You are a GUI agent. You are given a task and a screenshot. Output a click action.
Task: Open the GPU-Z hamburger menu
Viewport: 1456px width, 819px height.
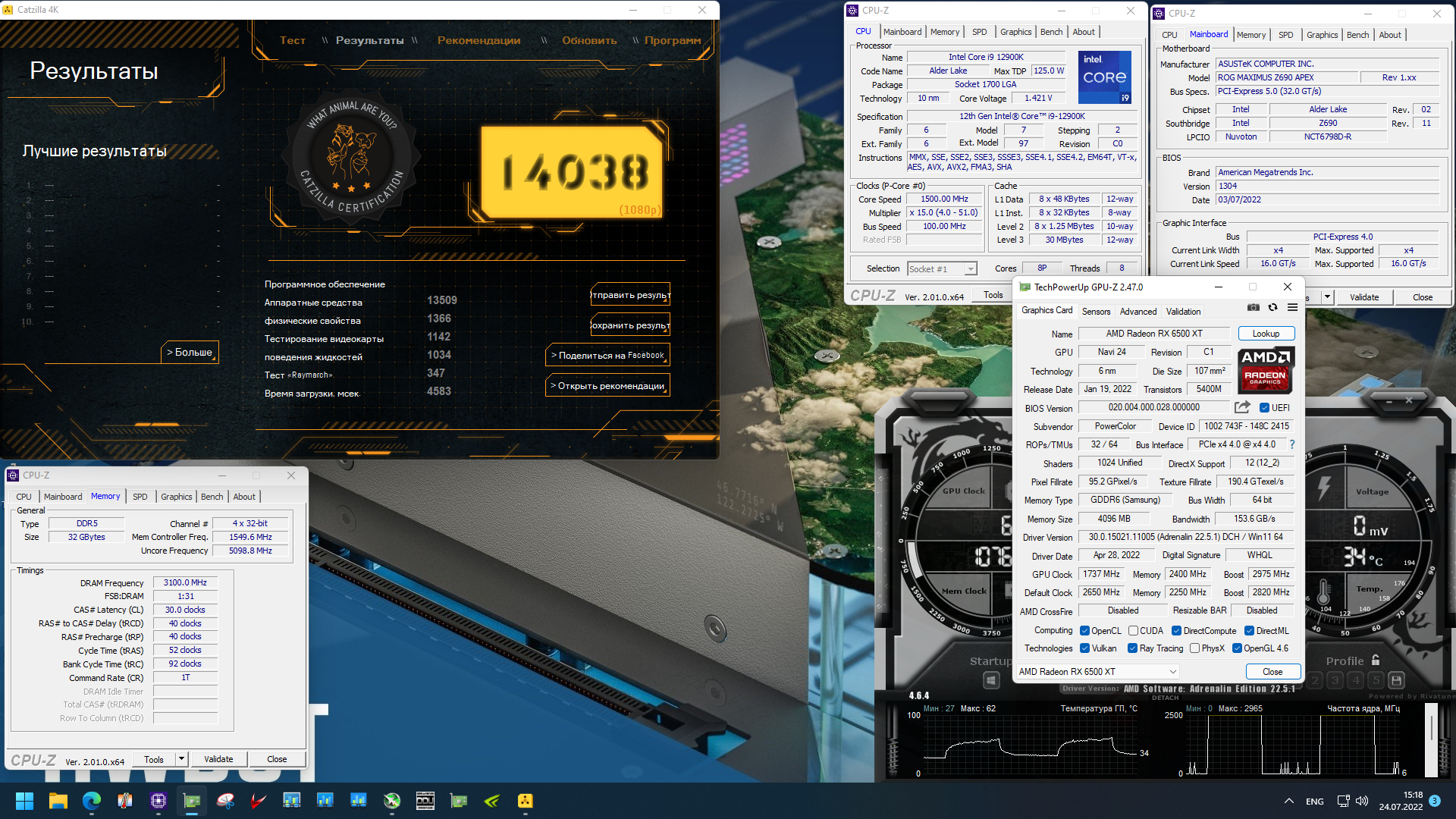pyautogui.click(x=1292, y=307)
